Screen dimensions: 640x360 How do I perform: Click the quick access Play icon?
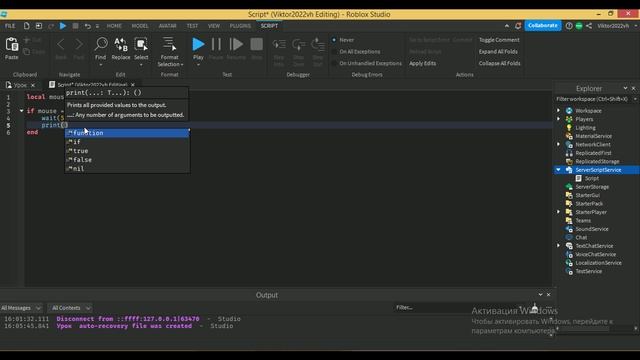(63, 26)
